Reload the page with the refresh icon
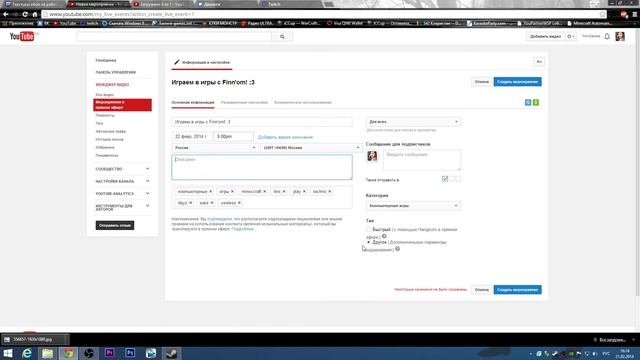This screenshot has width=640, height=360. pyautogui.click(x=25, y=14)
